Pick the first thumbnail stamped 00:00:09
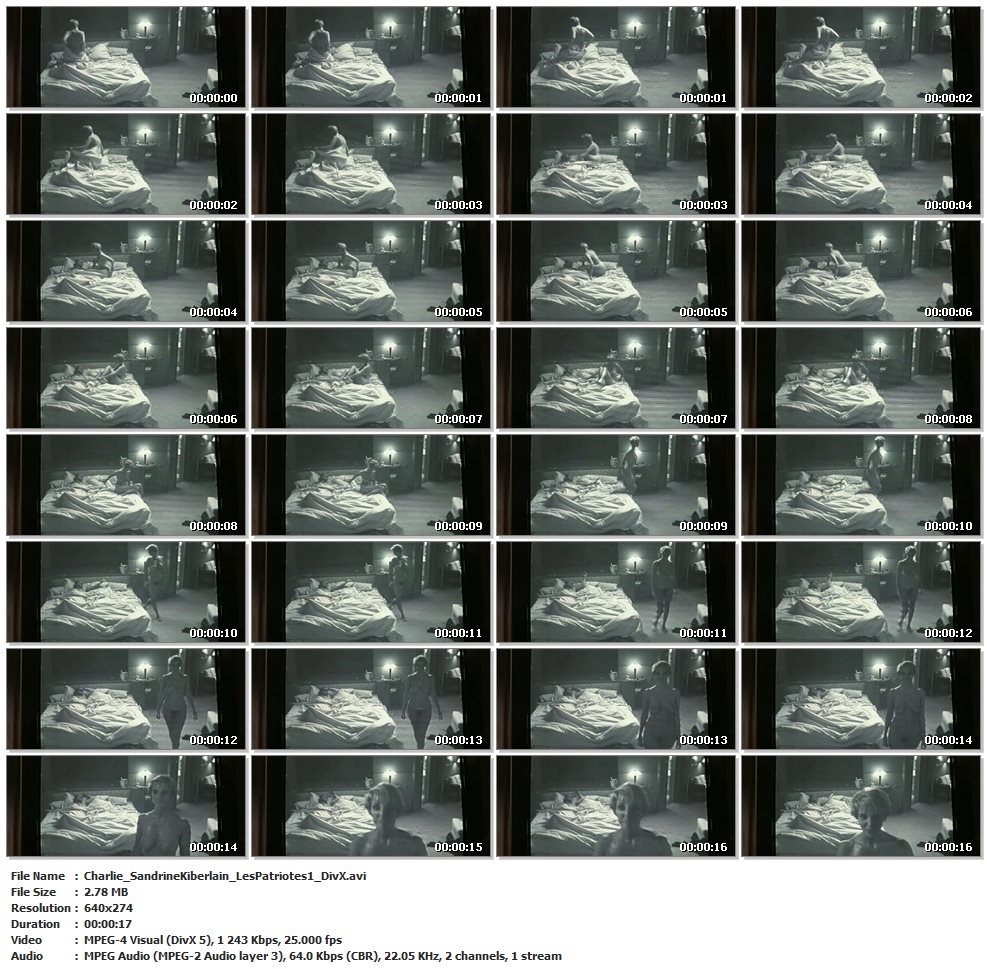Image resolution: width=987 pixels, height=969 pixels. point(371,485)
